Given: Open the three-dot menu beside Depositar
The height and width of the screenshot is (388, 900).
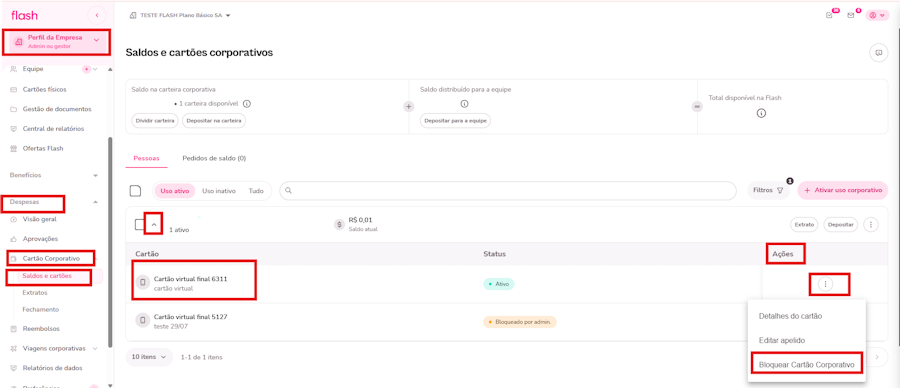Looking at the screenshot, I should point(871,225).
